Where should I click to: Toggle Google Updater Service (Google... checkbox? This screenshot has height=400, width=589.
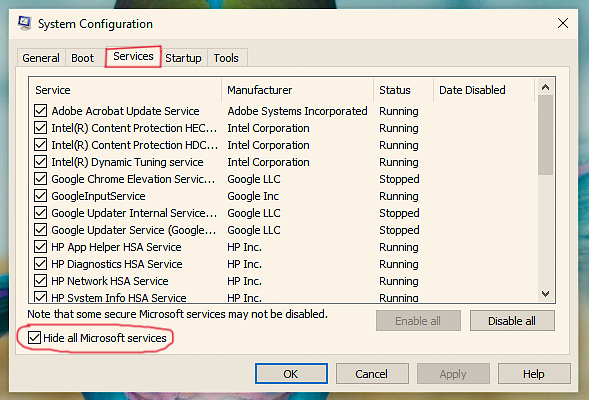tap(40, 230)
